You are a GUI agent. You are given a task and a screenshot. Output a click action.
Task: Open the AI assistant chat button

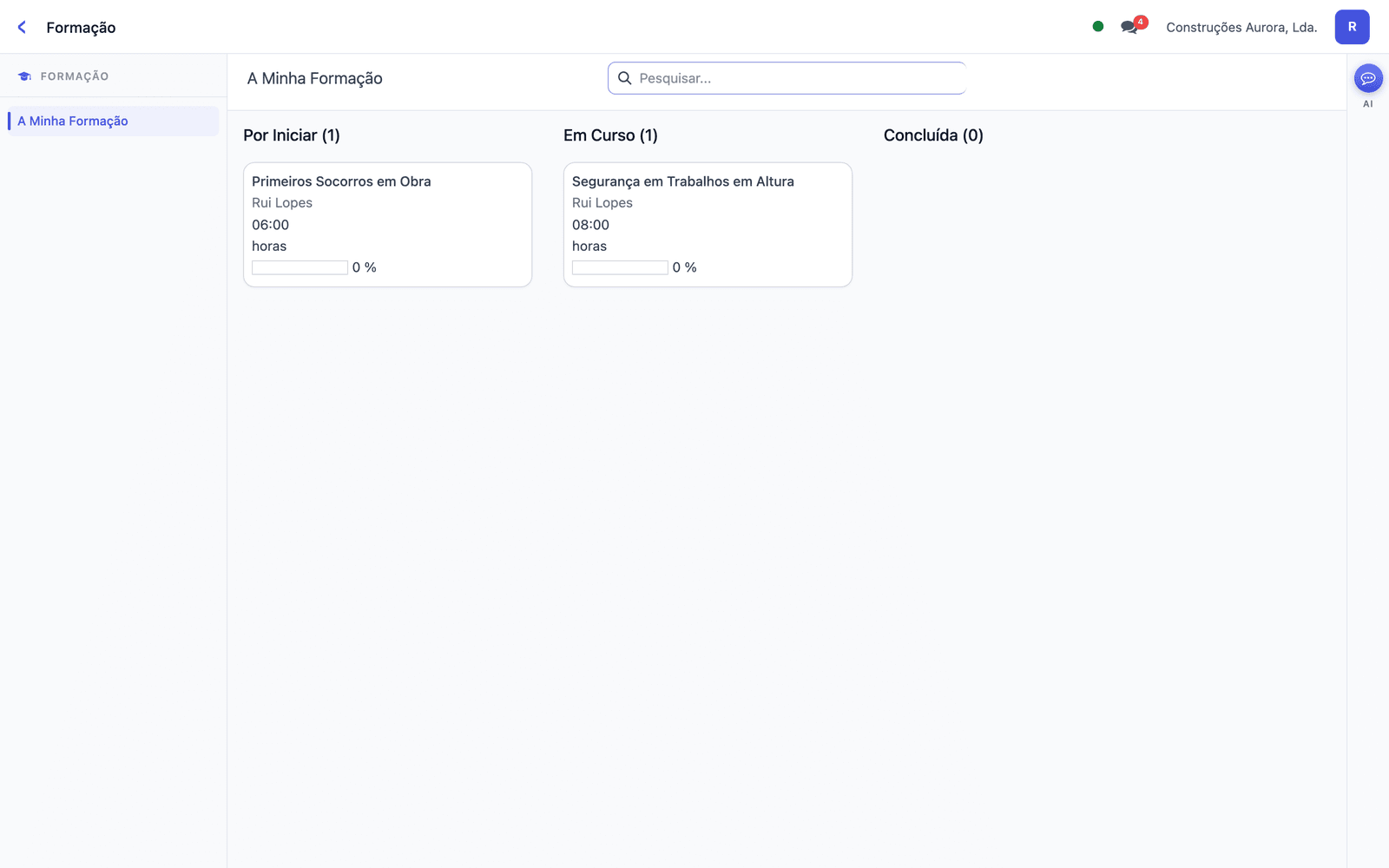(1368, 78)
